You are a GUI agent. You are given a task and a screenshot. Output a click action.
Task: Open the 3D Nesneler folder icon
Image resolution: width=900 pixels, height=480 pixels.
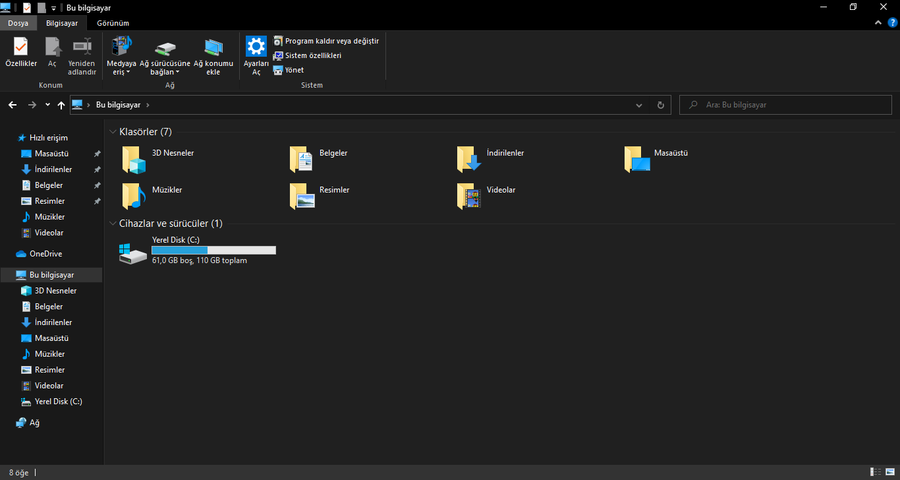(134, 159)
